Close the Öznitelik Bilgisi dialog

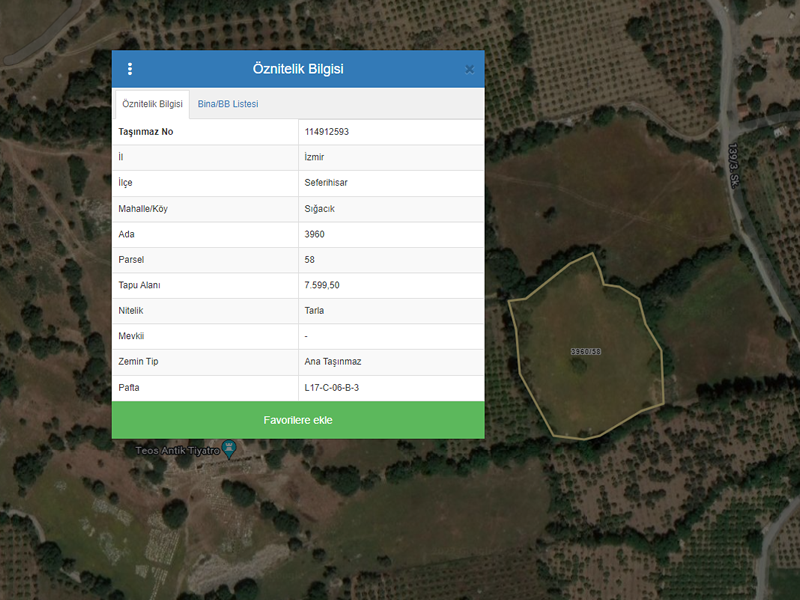point(469,69)
